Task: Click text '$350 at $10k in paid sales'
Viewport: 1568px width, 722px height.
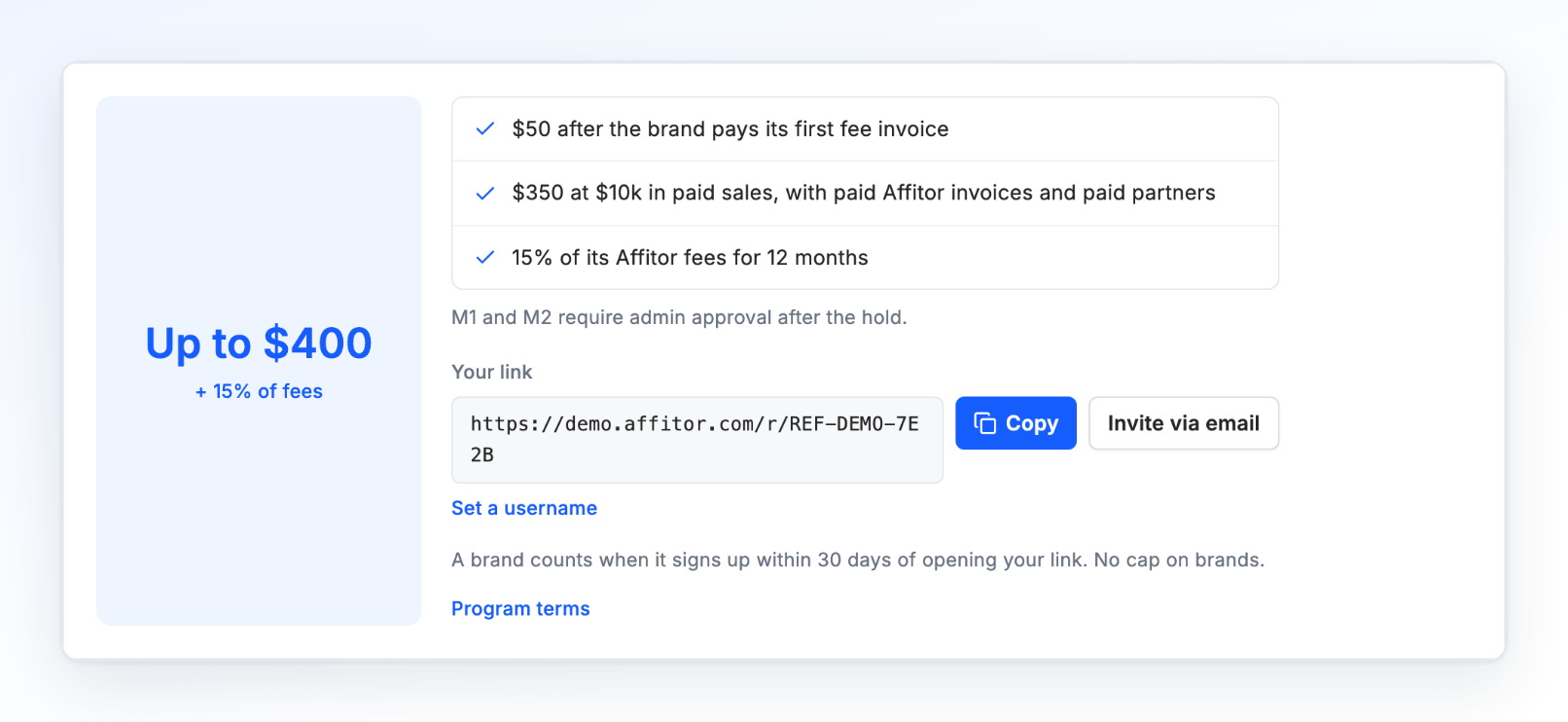Action: click(645, 193)
